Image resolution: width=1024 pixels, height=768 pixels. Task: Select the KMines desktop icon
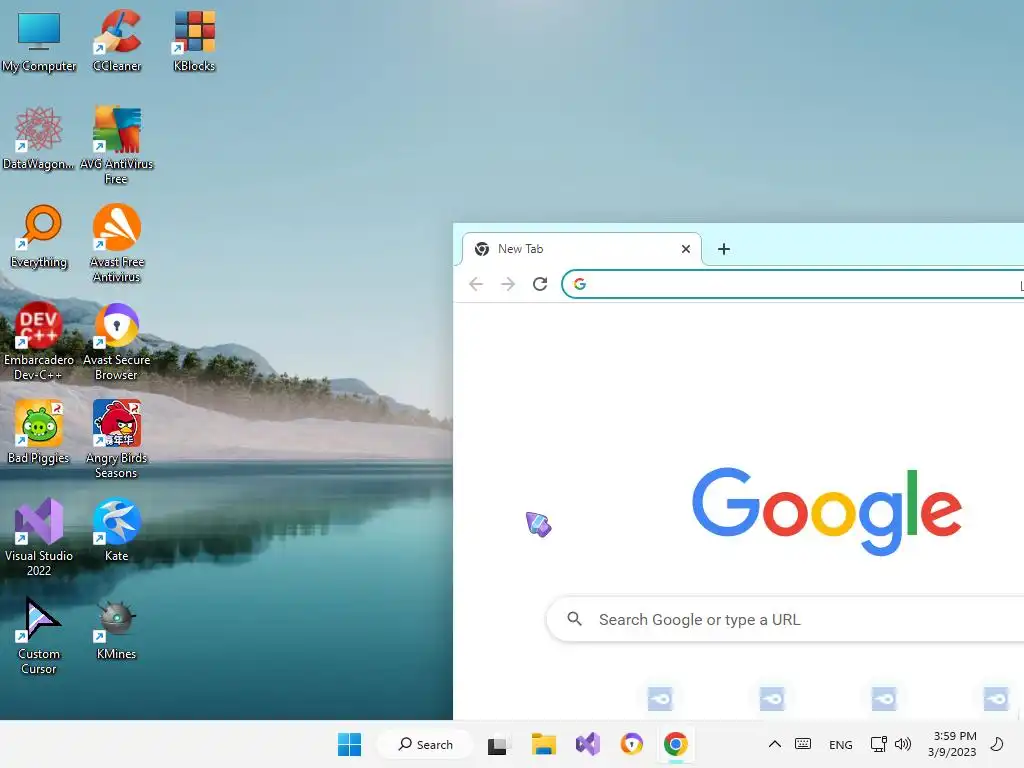tap(117, 628)
